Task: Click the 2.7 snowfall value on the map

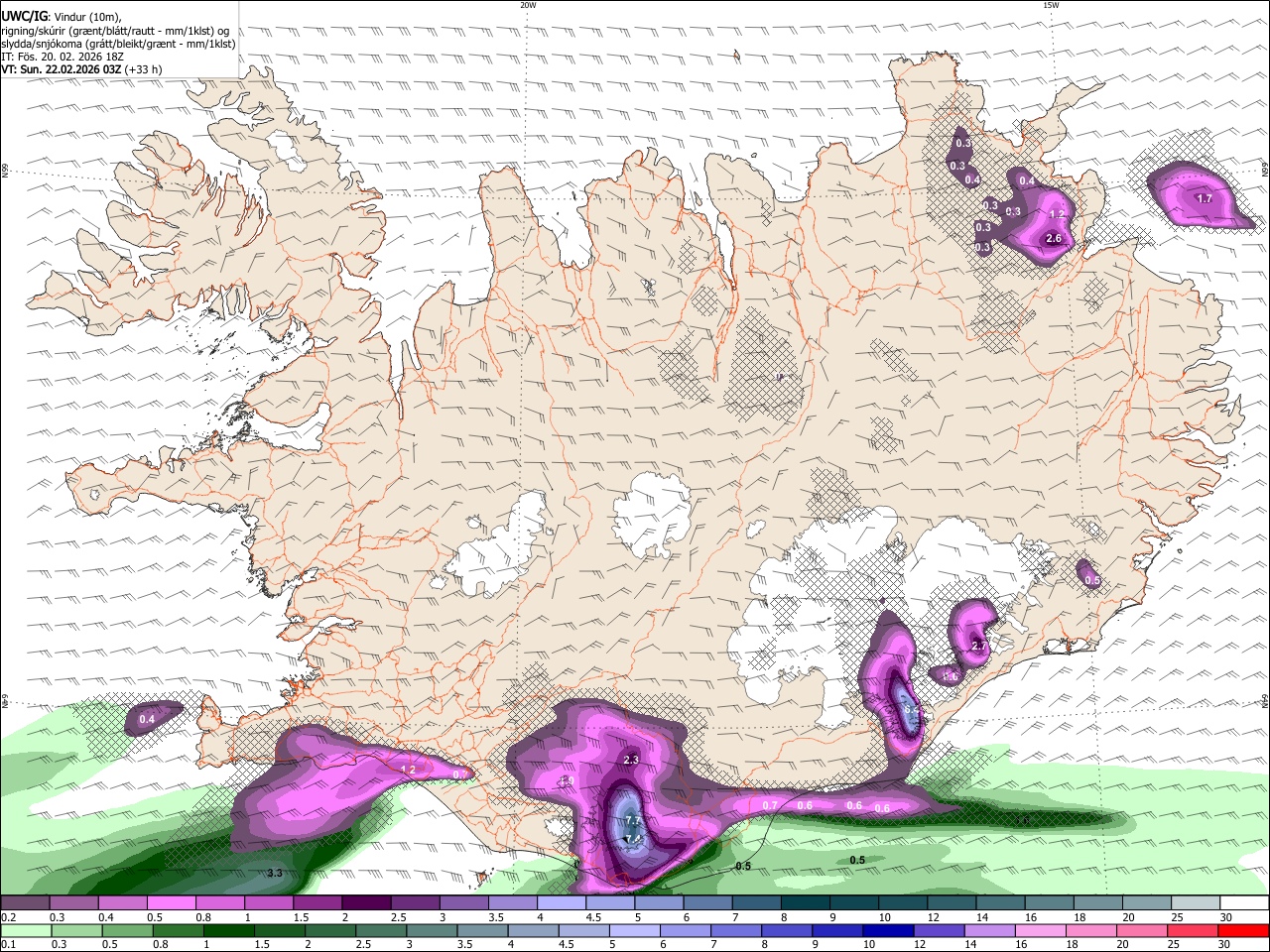Action: [979, 646]
